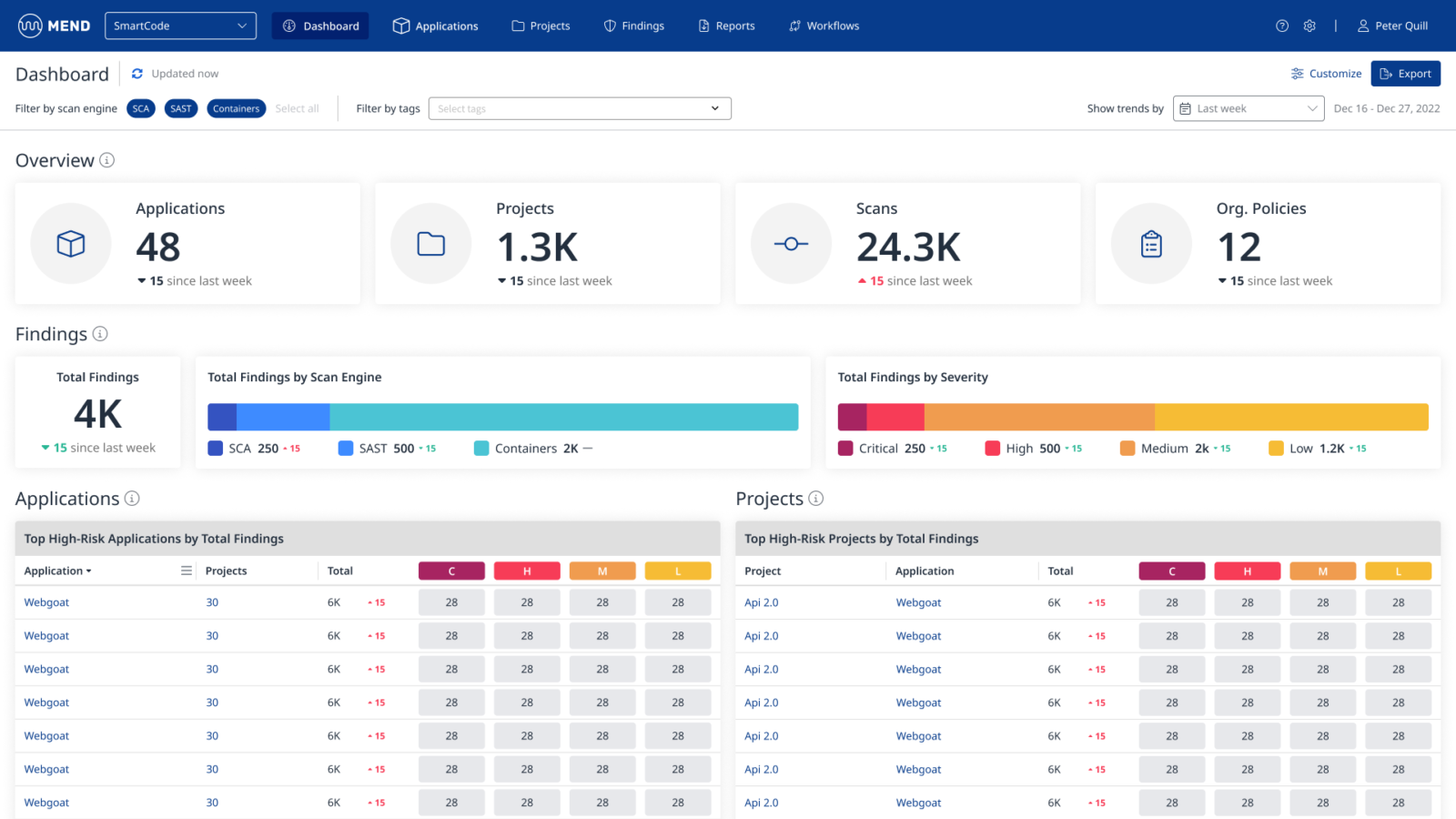
Task: Click the Projects section info icon
Action: [x=816, y=499]
